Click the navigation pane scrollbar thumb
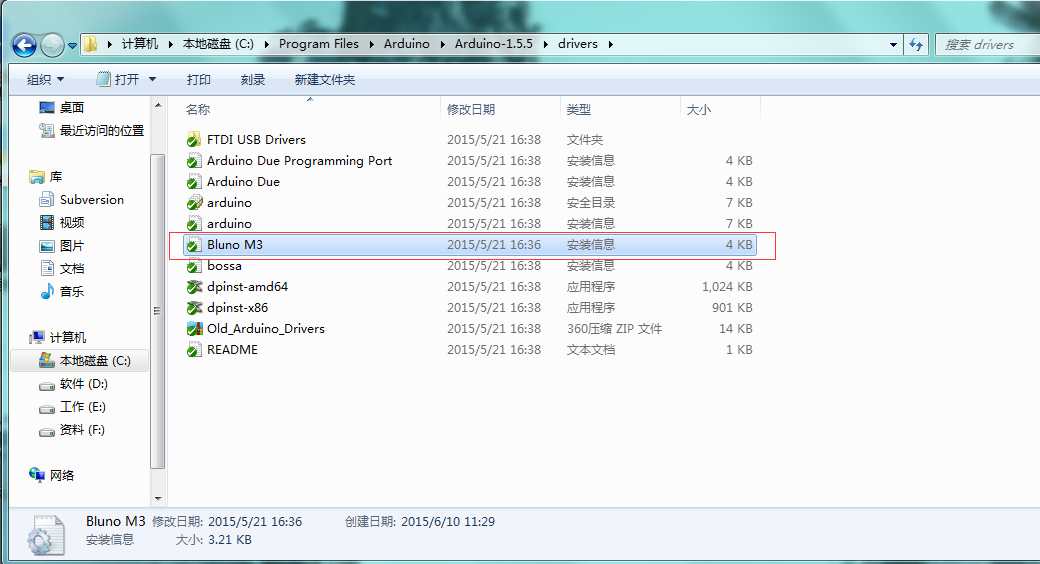This screenshot has height=564, width=1040. pos(158,311)
